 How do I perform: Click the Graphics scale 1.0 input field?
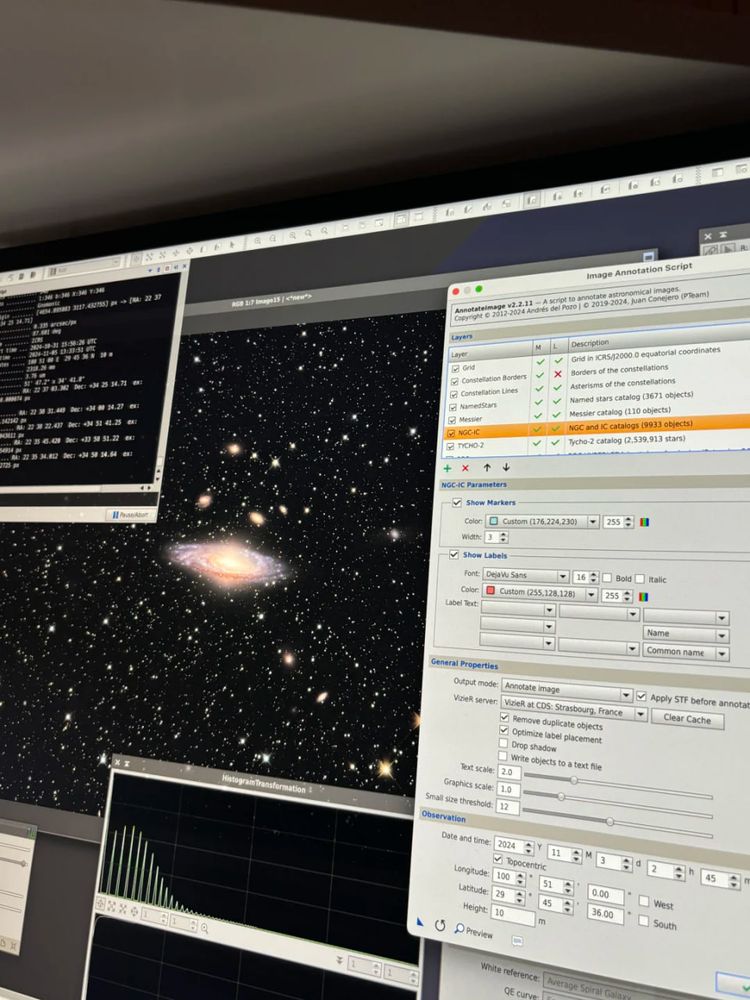pyautogui.click(x=508, y=790)
